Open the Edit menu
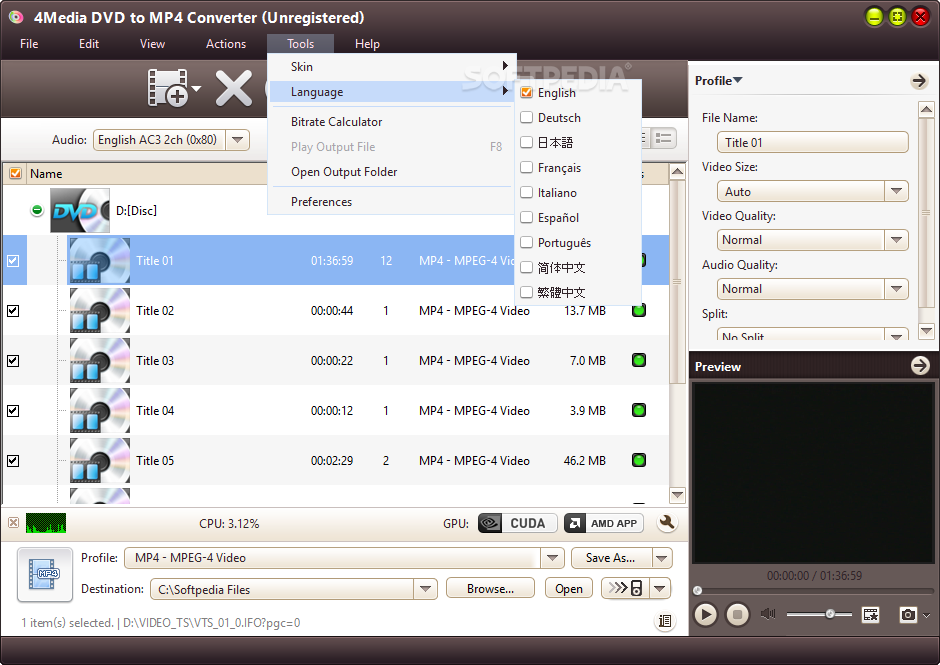 [x=89, y=44]
